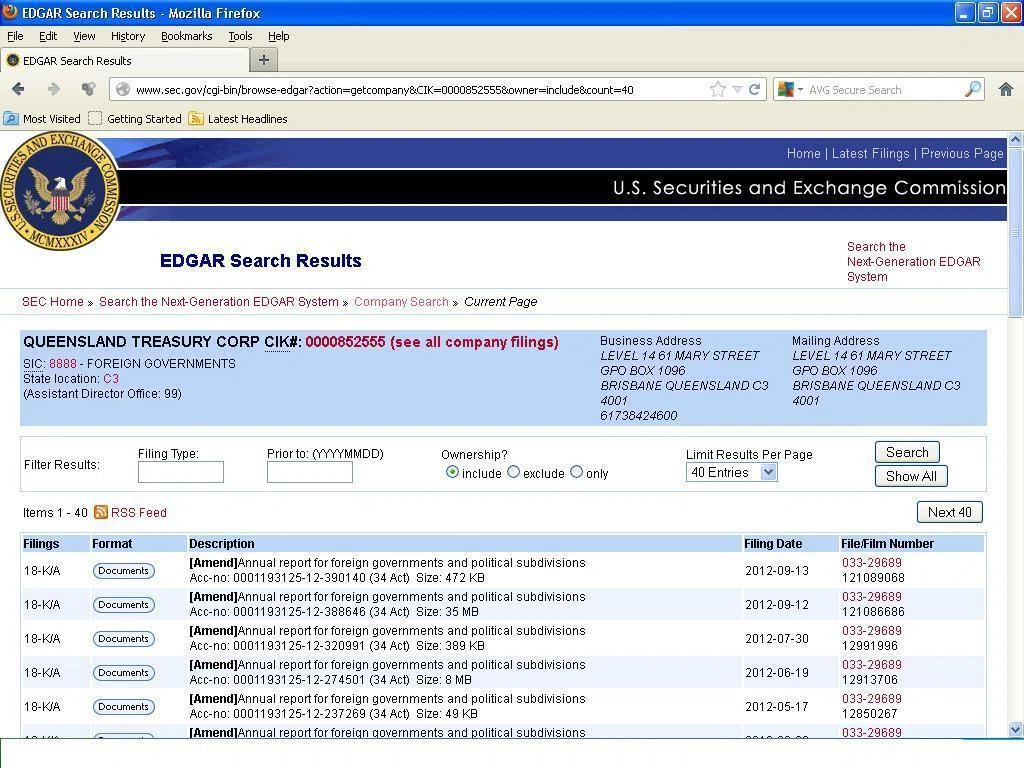Click the vertical scrollbar down arrow
Screen dimensions: 1024x768
1016,729
